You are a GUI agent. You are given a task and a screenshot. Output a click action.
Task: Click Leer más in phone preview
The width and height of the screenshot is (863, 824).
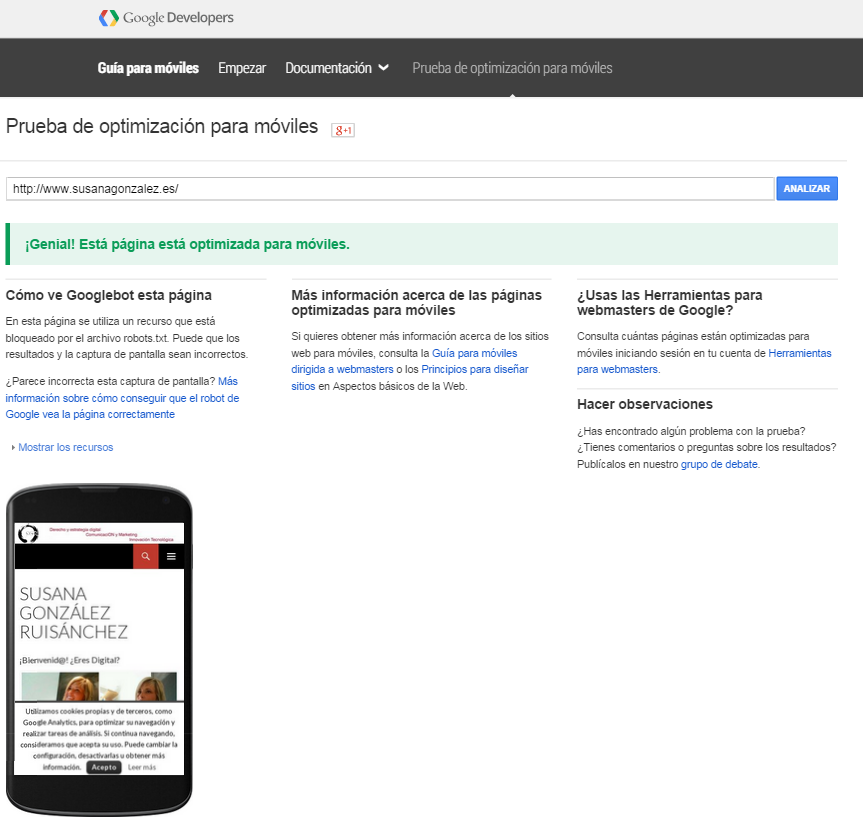142,767
